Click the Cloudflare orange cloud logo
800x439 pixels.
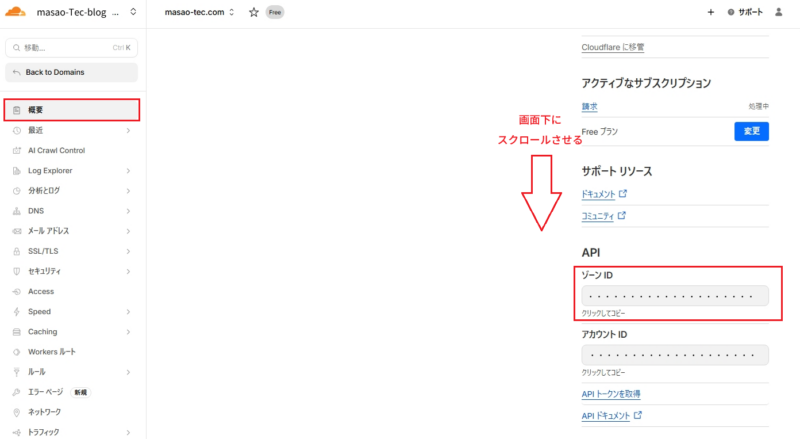tap(15, 12)
